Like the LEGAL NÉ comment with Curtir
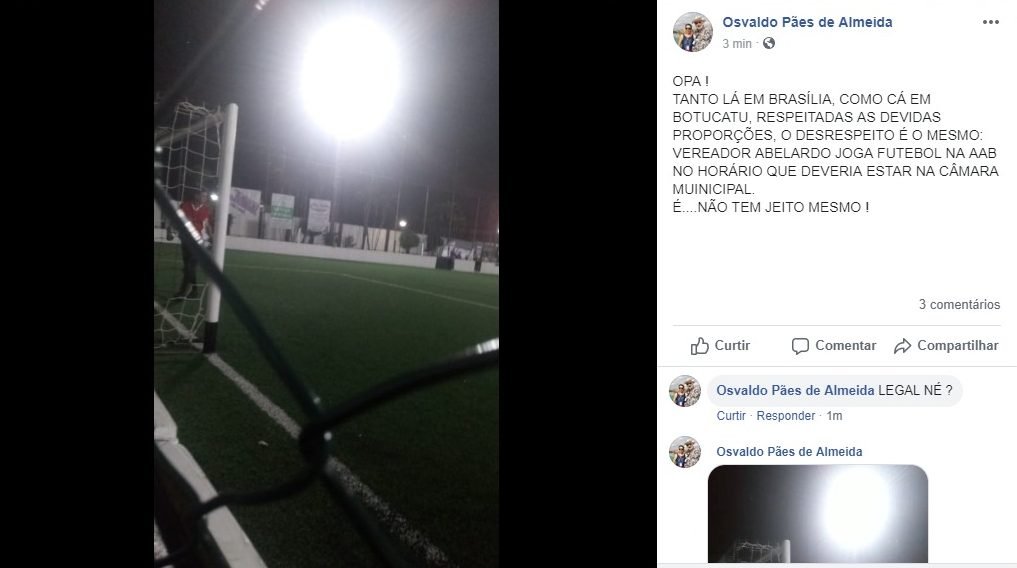This screenshot has height=568, width=1017. pyautogui.click(x=731, y=416)
